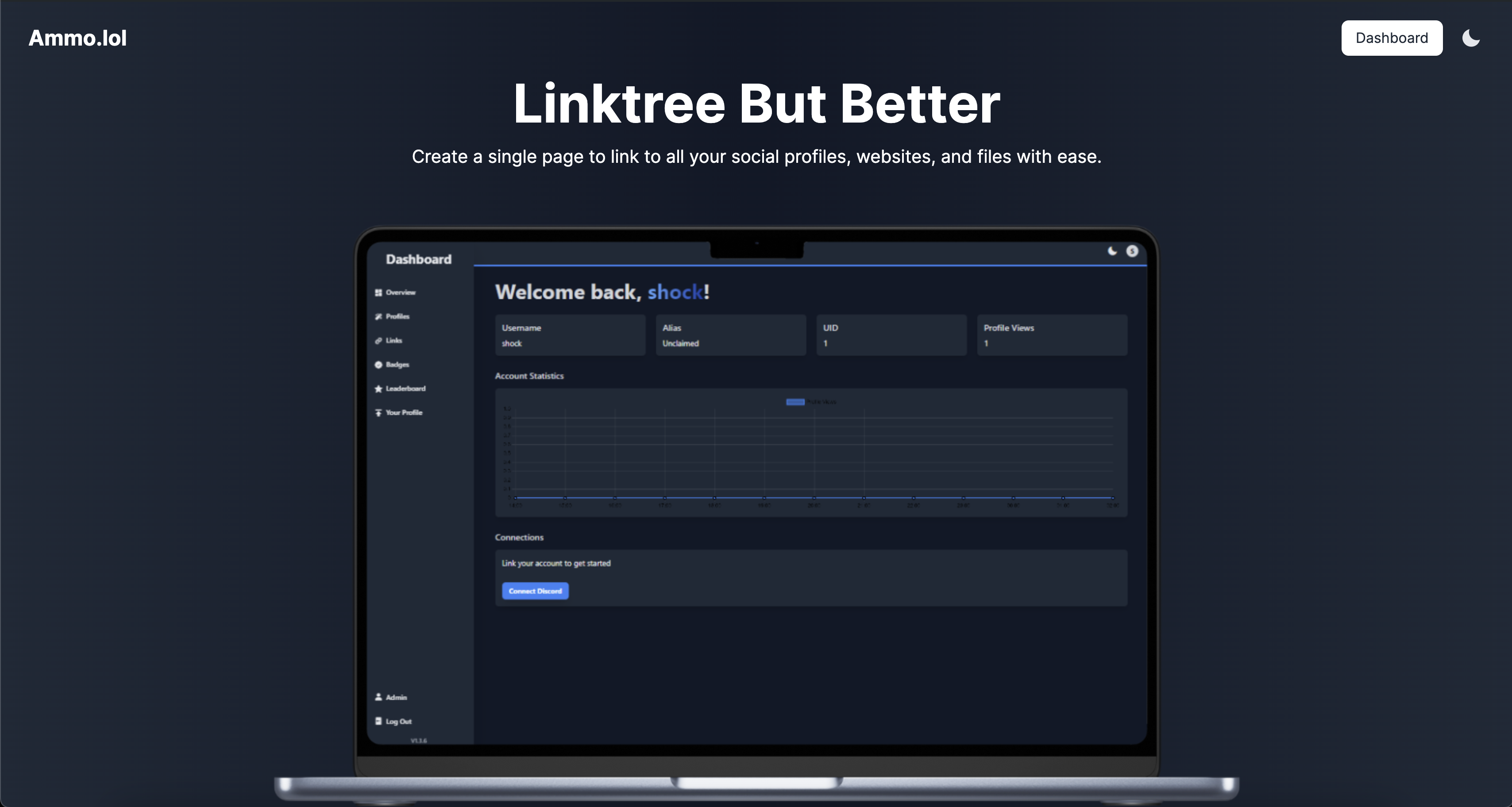The width and height of the screenshot is (1512, 807).
Task: Open the Ammo.lol home logo link
Action: [77, 38]
